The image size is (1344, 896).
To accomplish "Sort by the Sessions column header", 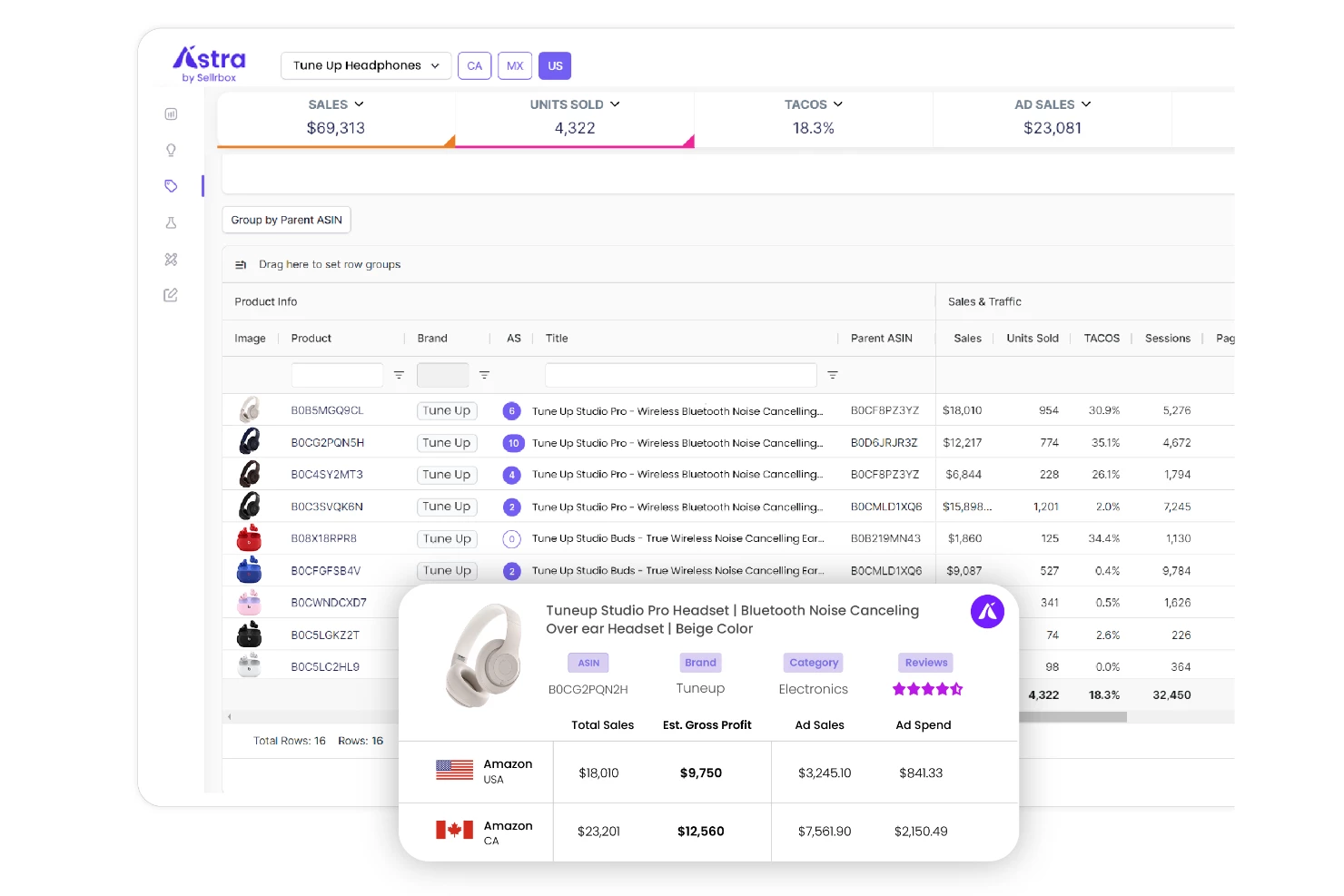I will coord(1168,339).
